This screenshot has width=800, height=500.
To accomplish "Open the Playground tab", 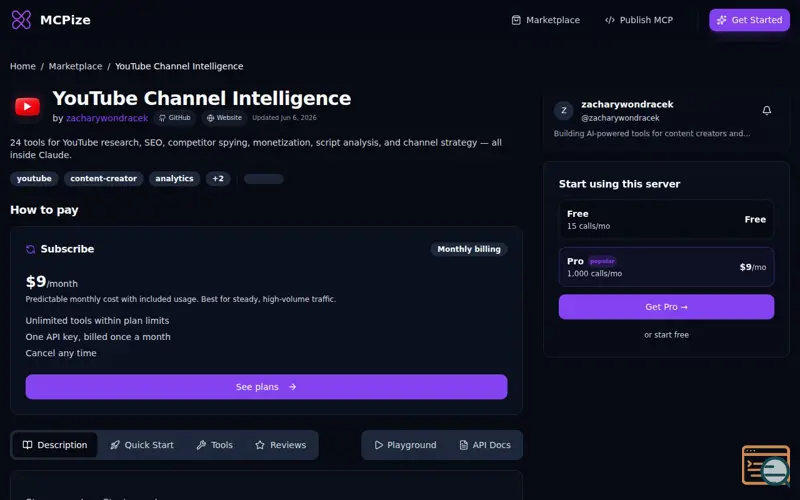I will tap(405, 445).
